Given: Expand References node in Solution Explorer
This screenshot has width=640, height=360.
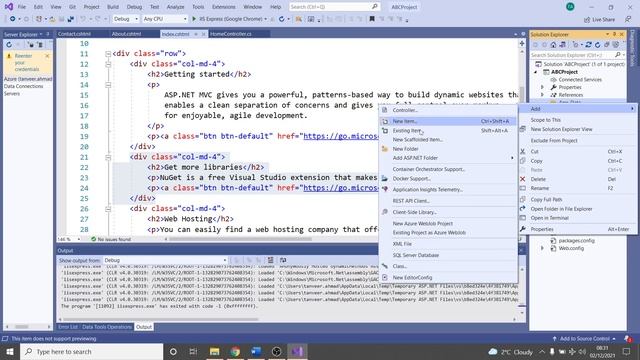Looking at the screenshot, I should 542,95.
